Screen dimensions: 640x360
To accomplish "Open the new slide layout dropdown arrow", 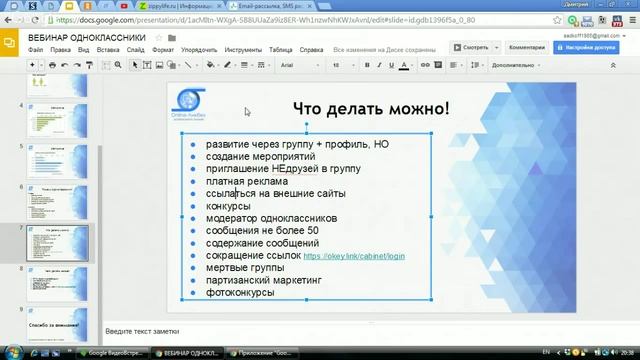I will [x=41, y=65].
